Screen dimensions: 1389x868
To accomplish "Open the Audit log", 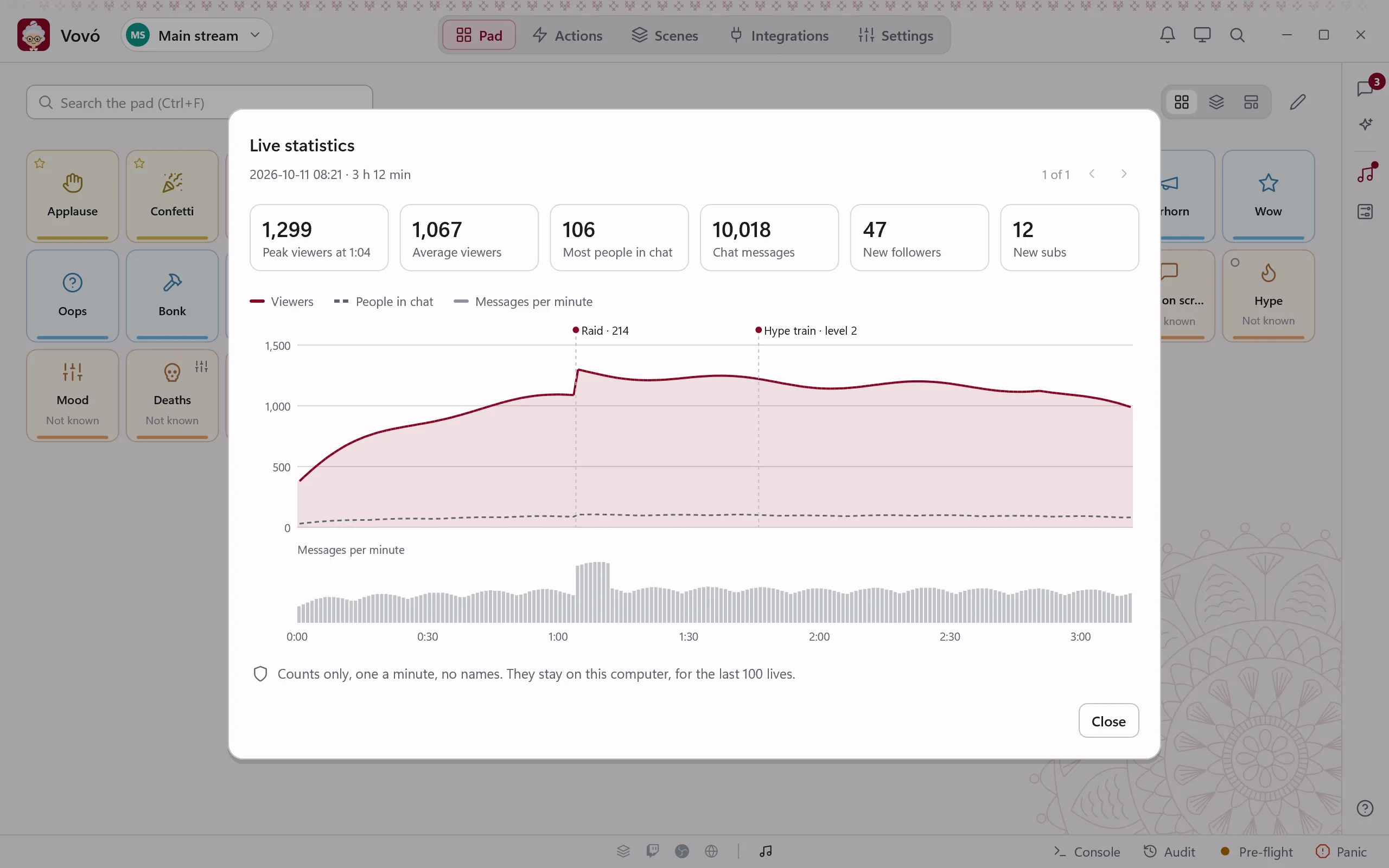I will (x=1169, y=851).
